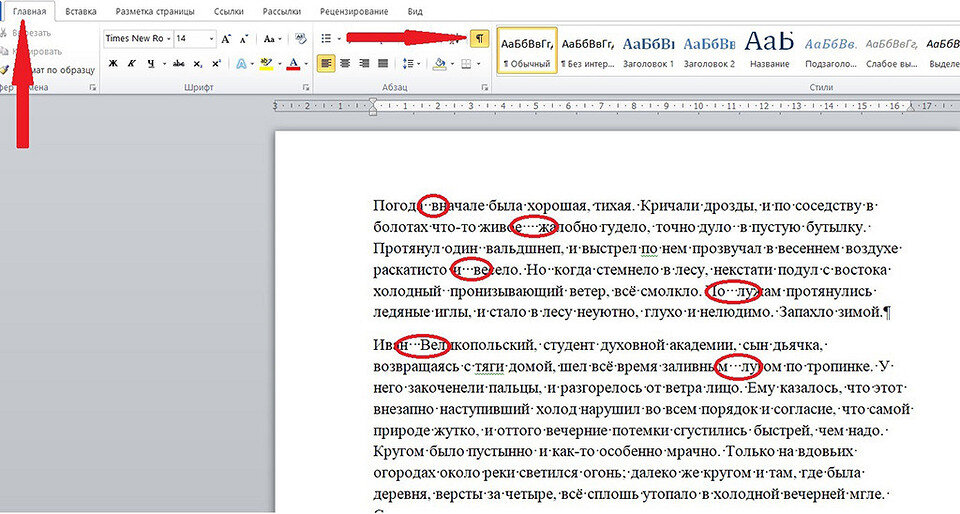Click the word 'вальдшнеп' in the document
Image resolution: width=960 pixels, height=514 pixels.
523,249
